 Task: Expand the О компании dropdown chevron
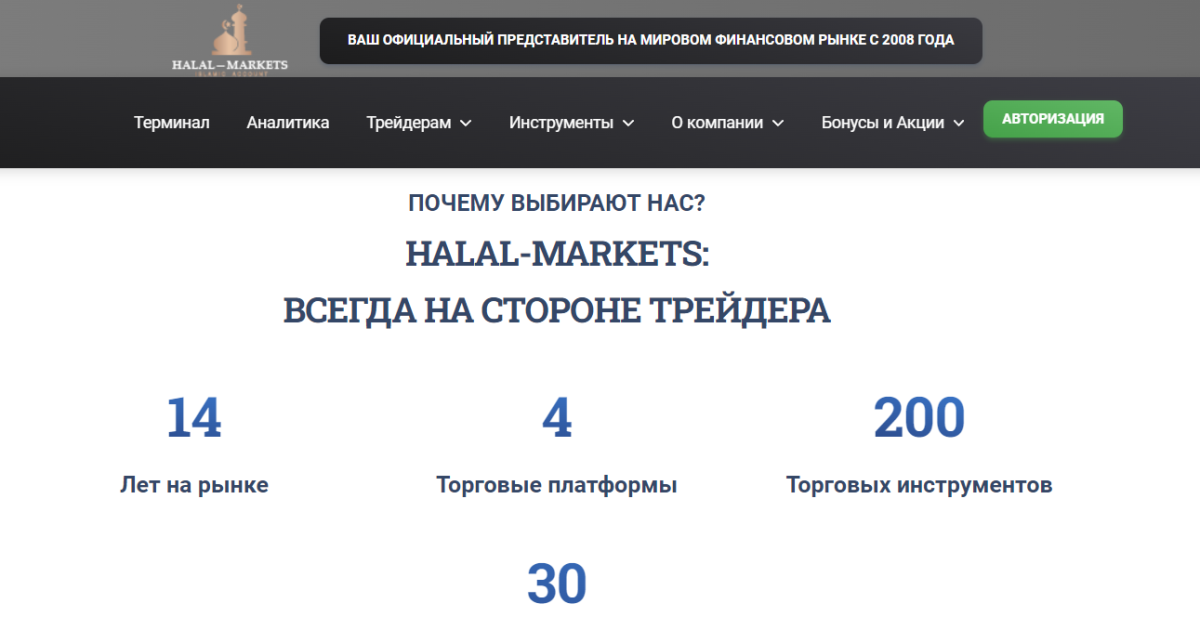coord(778,123)
